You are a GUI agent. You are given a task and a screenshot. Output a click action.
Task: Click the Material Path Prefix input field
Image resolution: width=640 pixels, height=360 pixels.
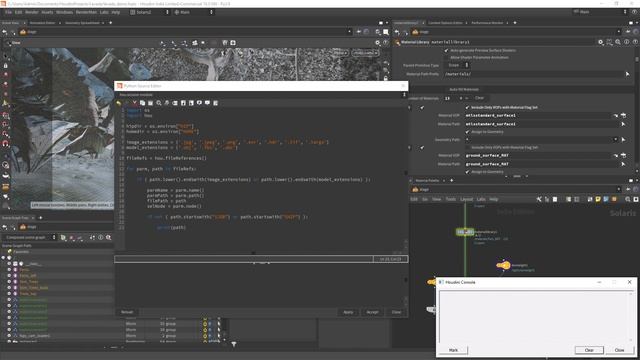click(533, 74)
